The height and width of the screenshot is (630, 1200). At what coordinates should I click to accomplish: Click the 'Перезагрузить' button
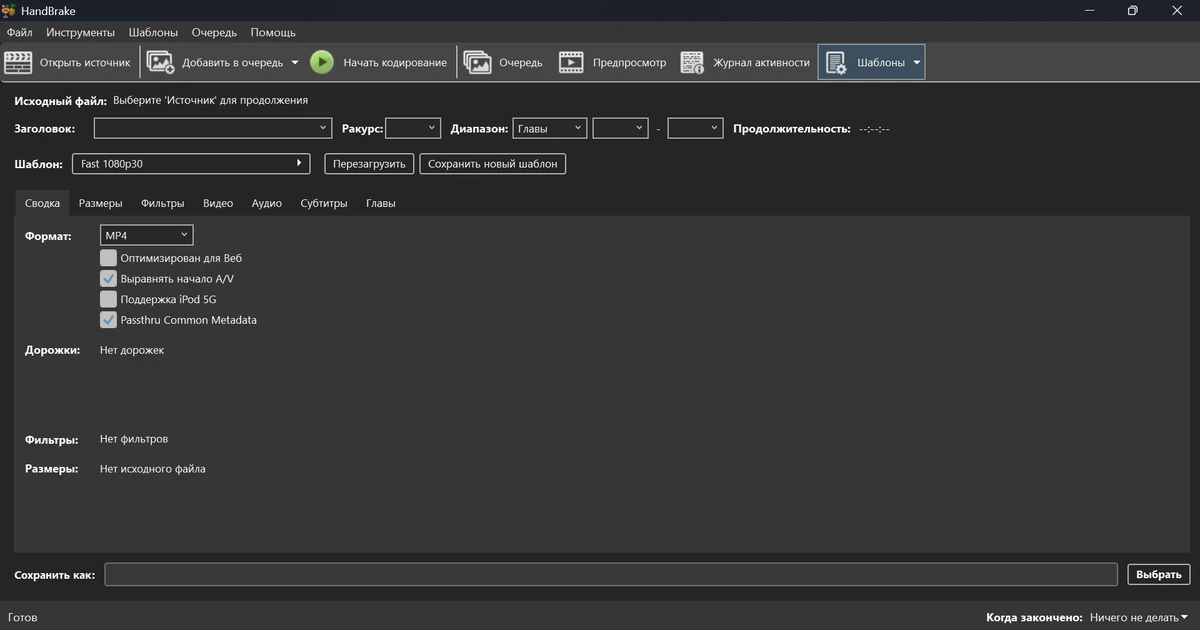click(368, 164)
